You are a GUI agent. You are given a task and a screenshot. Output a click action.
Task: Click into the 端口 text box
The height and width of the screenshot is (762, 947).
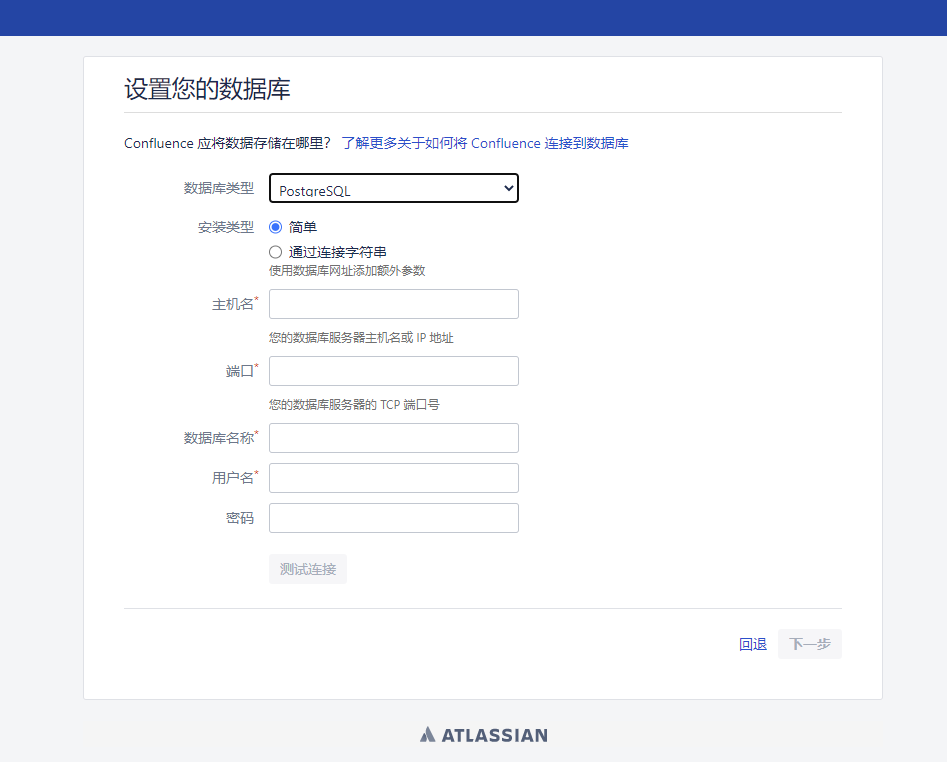(x=394, y=371)
